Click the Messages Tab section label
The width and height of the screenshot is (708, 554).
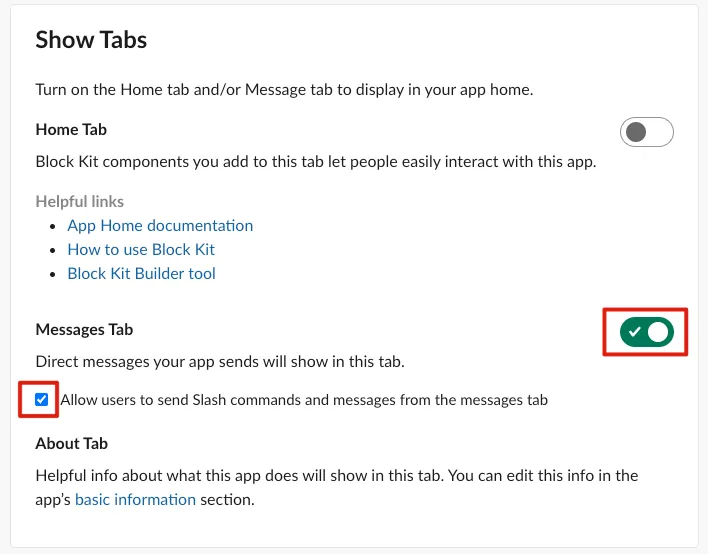(x=84, y=329)
